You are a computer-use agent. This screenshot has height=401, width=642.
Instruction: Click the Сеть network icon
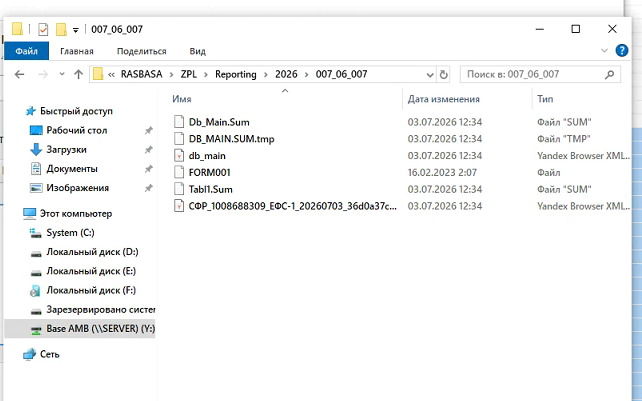29,354
